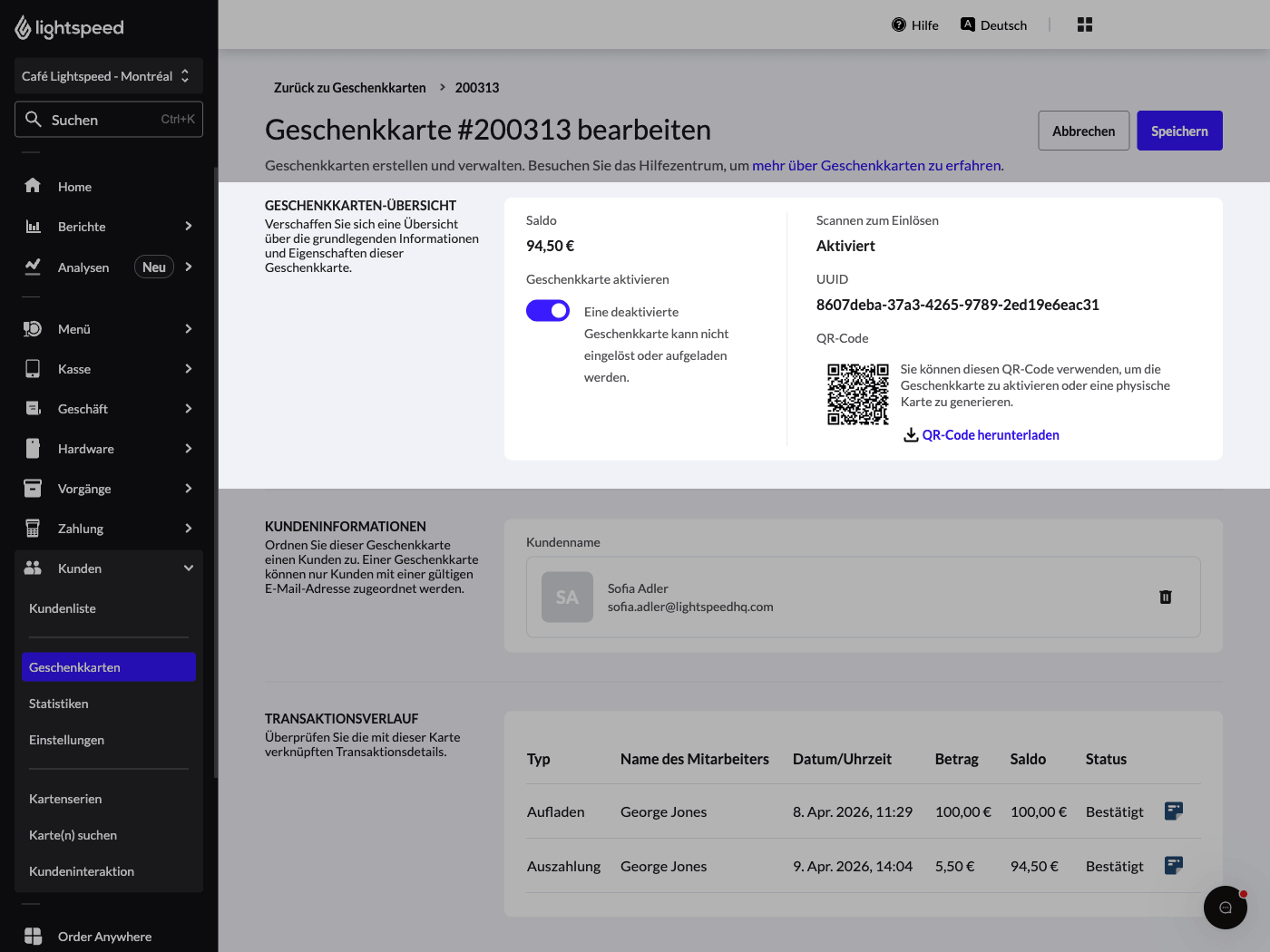Click the Berichte chart icon
The width and height of the screenshot is (1270, 952).
point(33,227)
